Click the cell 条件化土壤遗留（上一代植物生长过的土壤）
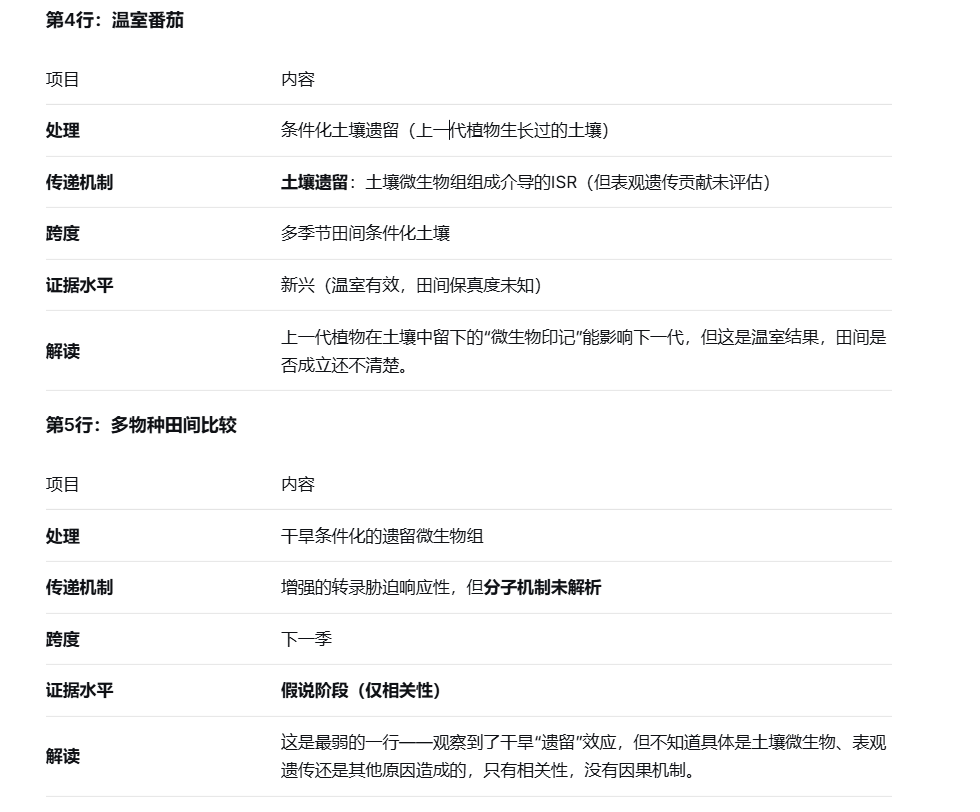 (445, 131)
